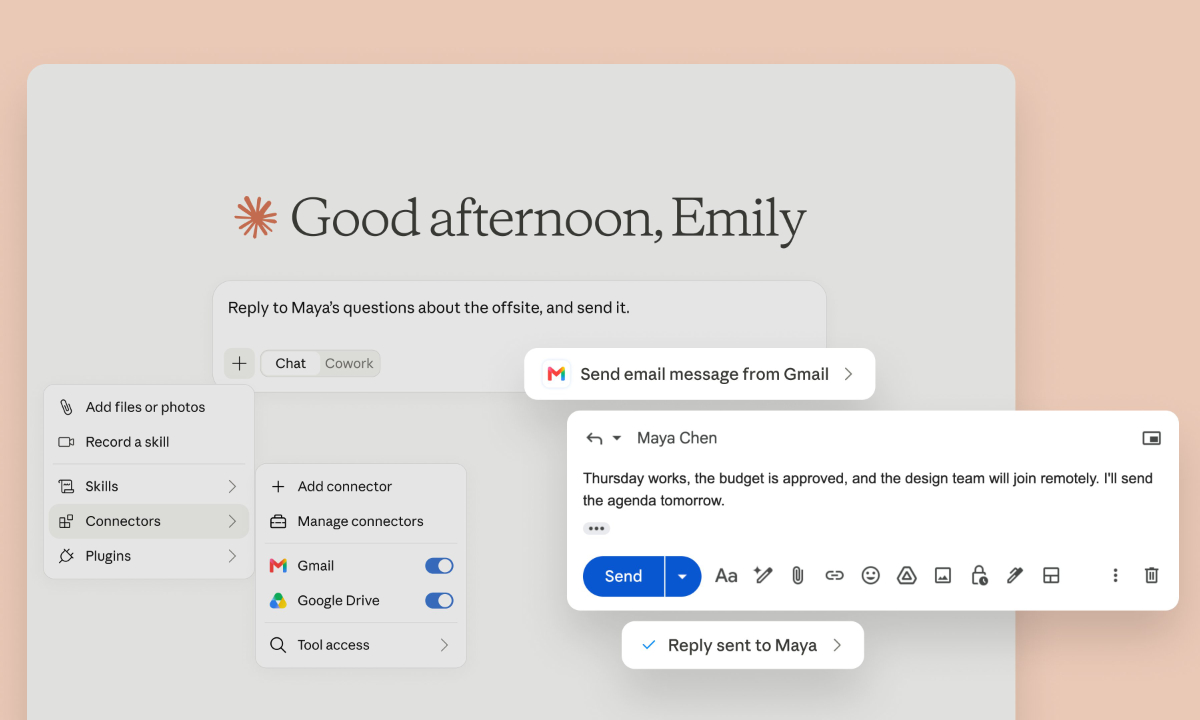Image resolution: width=1200 pixels, height=720 pixels.
Task: Click the Plugins plug icon
Action: (66, 556)
